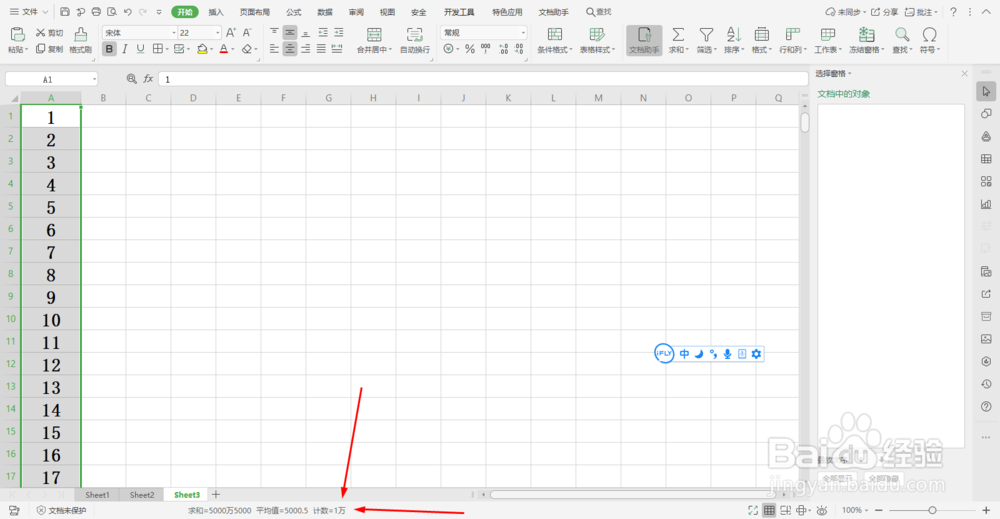Toggle align right
Screen dimensions: 1000x519
(305, 49)
